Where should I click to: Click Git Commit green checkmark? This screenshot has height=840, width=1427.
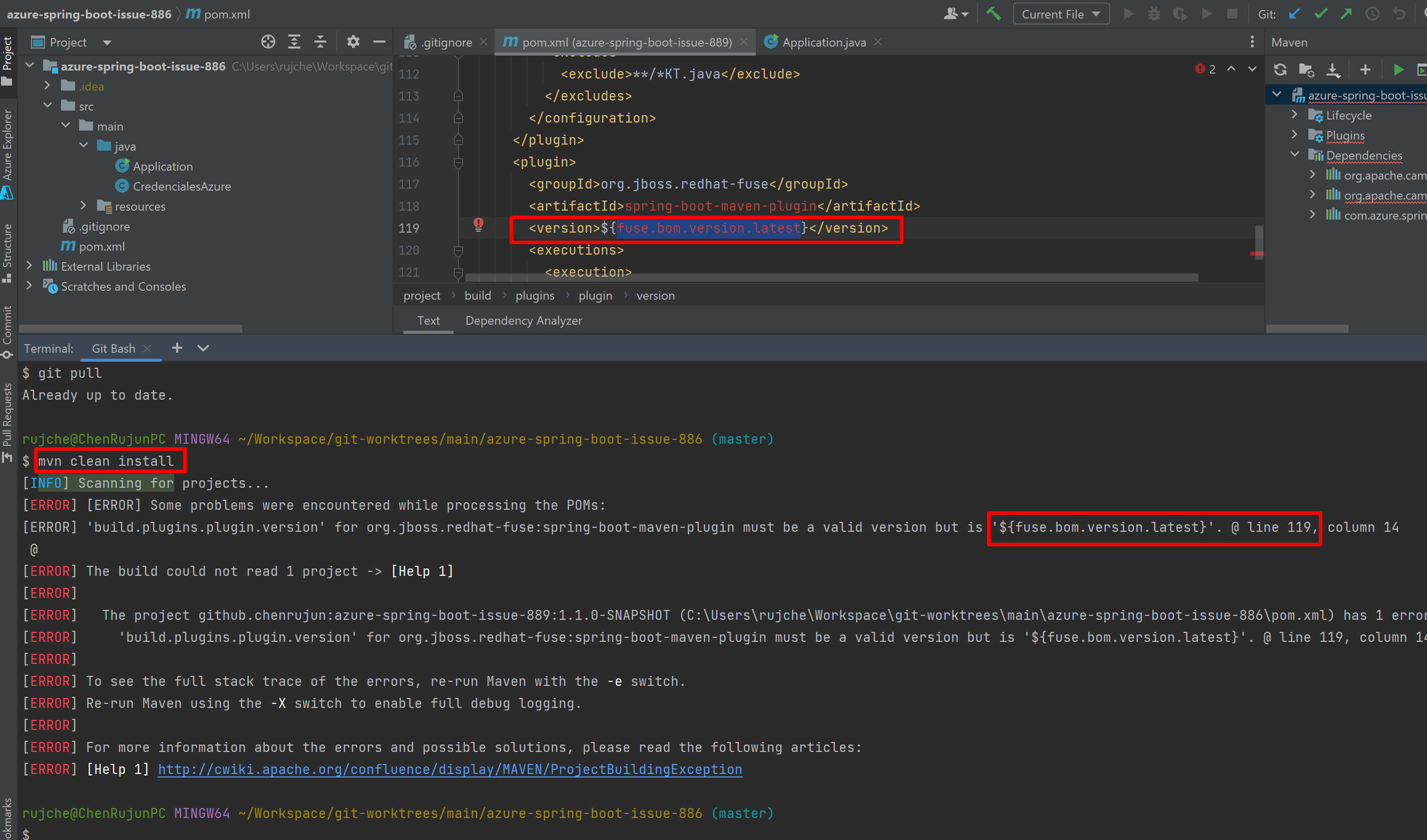(x=1320, y=14)
